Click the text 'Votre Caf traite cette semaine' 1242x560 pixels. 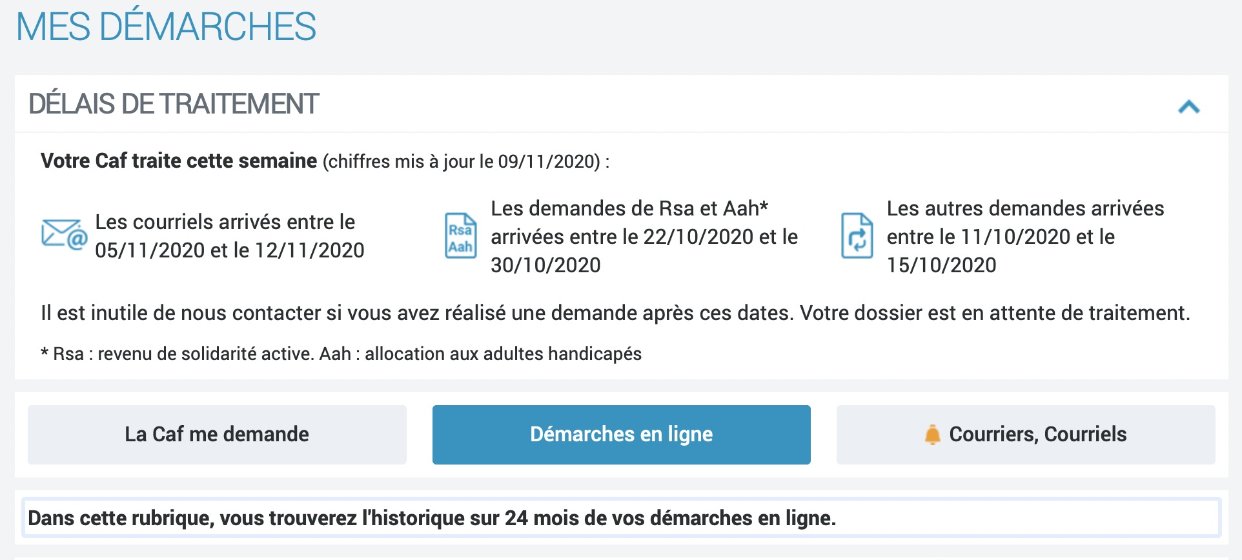click(x=179, y=161)
